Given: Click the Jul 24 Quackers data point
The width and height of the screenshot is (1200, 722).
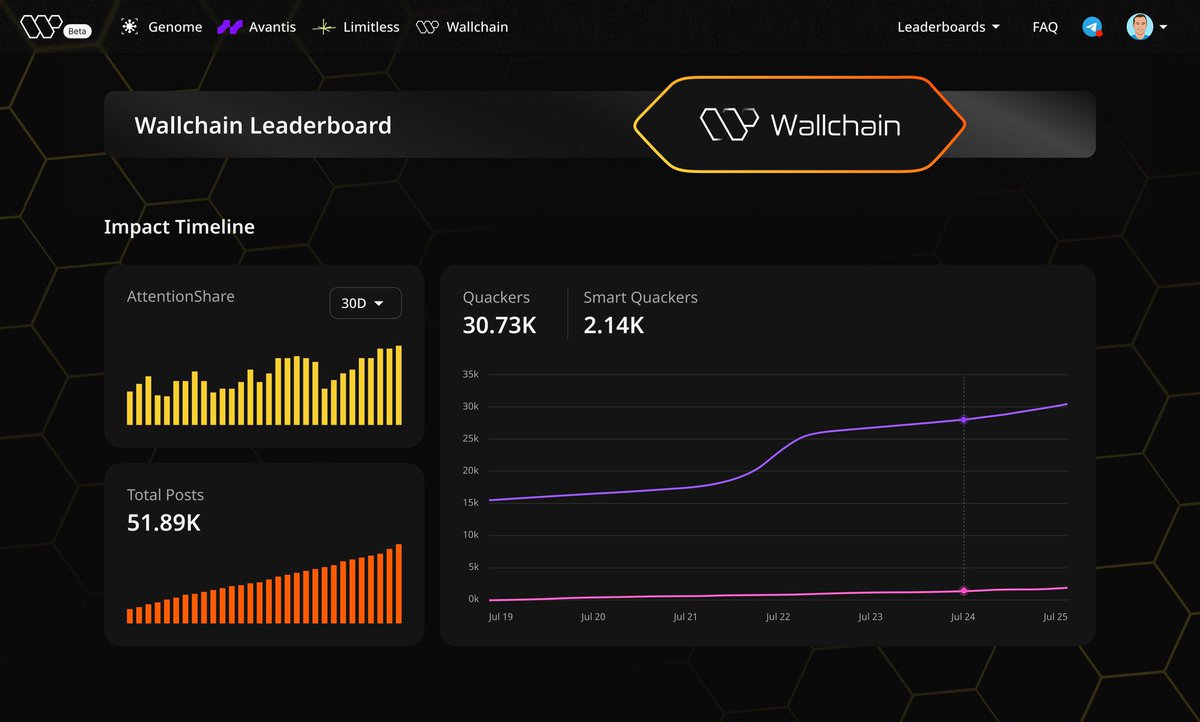Looking at the screenshot, I should click(964, 419).
